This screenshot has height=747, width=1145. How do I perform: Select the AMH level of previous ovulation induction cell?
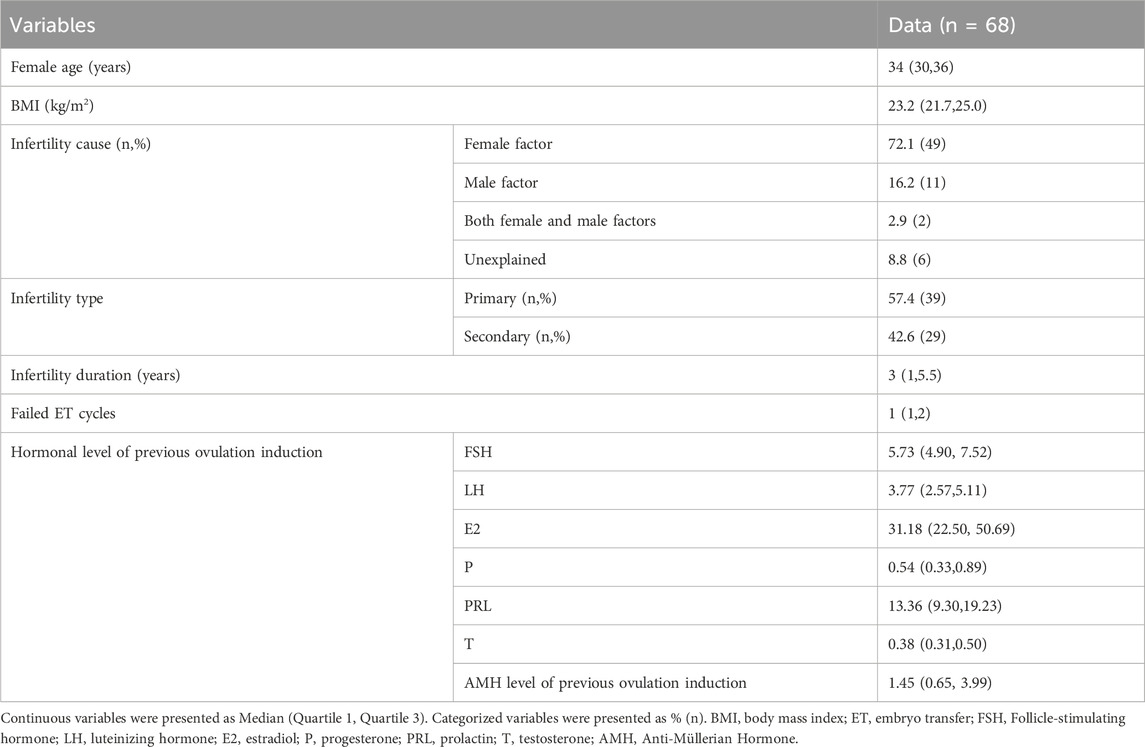(x=605, y=682)
